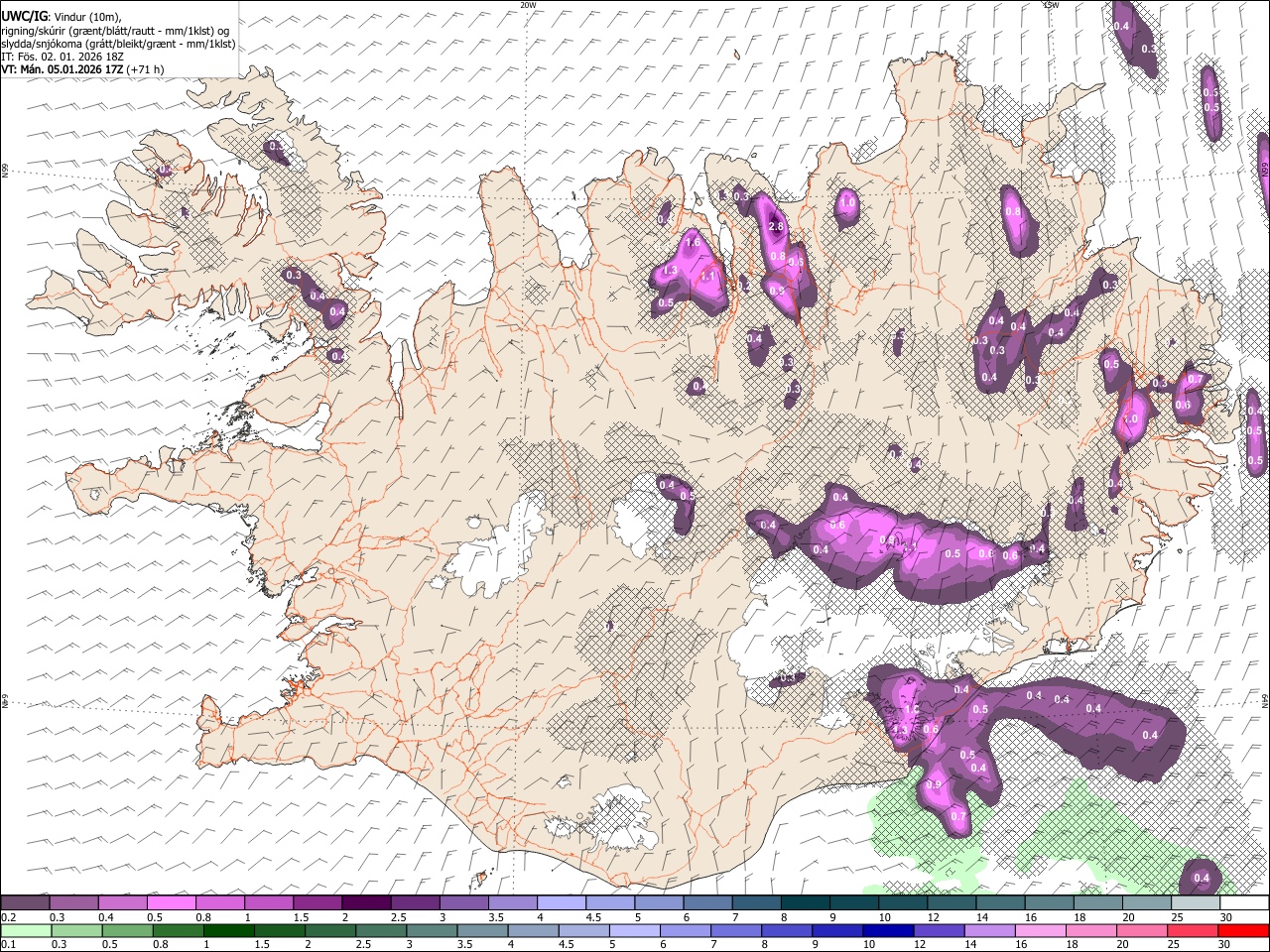Click the 'IT: Fös. 02. 01. 2026 18Z' line
Screen dimensions: 1270x952
(x=62, y=57)
